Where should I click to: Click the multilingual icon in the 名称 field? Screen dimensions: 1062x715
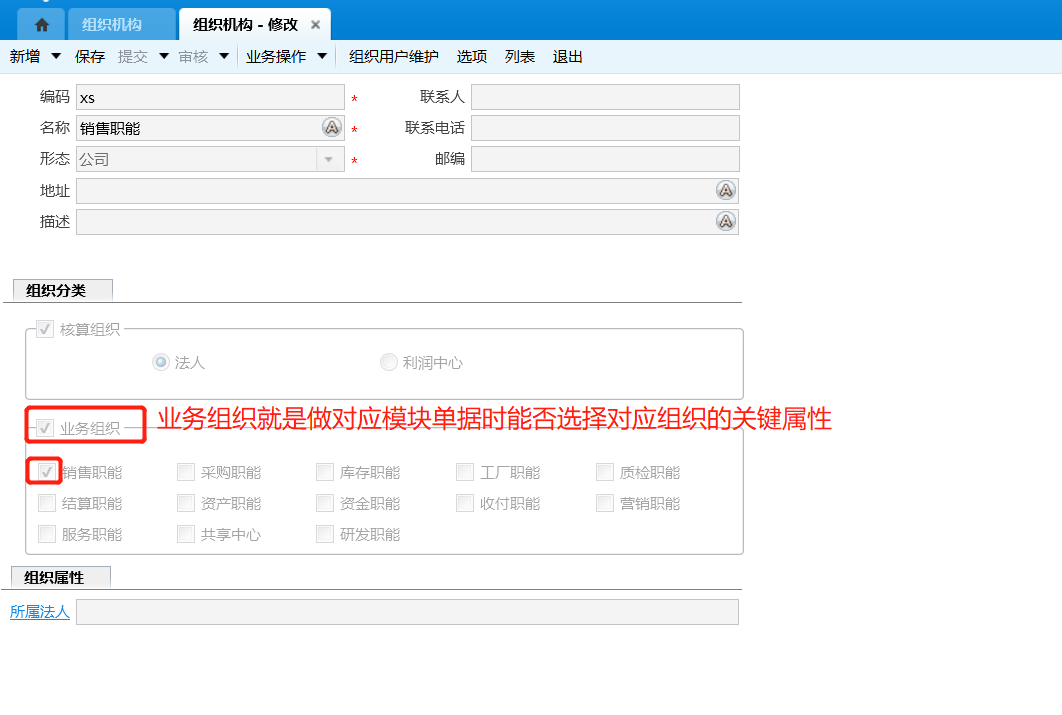point(332,128)
